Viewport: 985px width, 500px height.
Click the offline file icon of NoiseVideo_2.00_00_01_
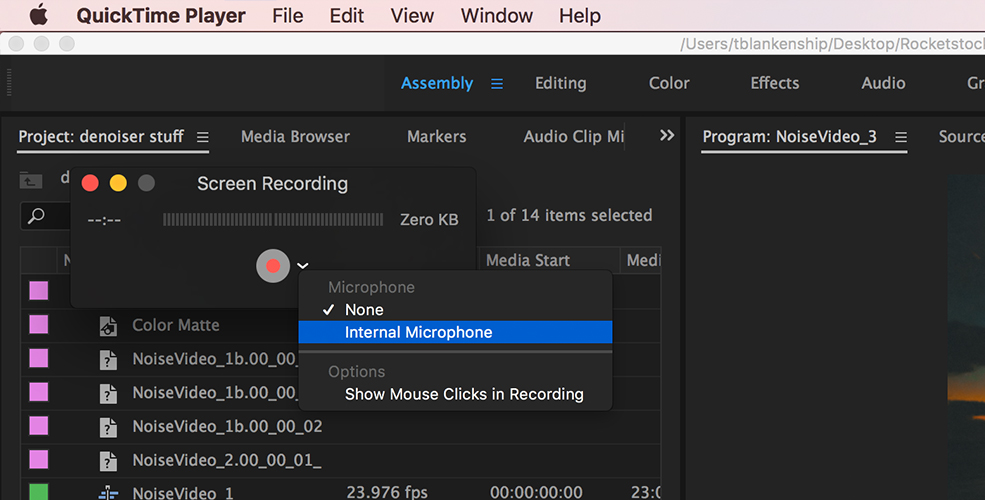(108, 461)
